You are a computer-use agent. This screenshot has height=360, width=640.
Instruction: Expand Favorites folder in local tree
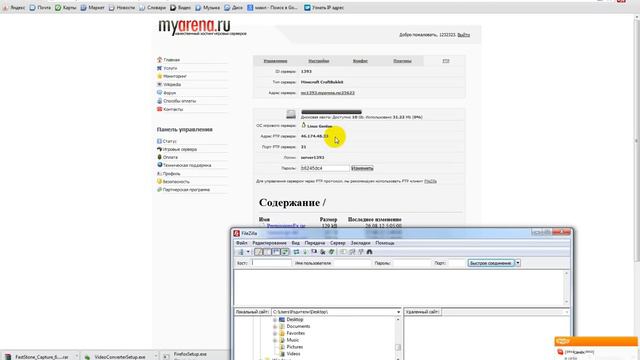275,333
